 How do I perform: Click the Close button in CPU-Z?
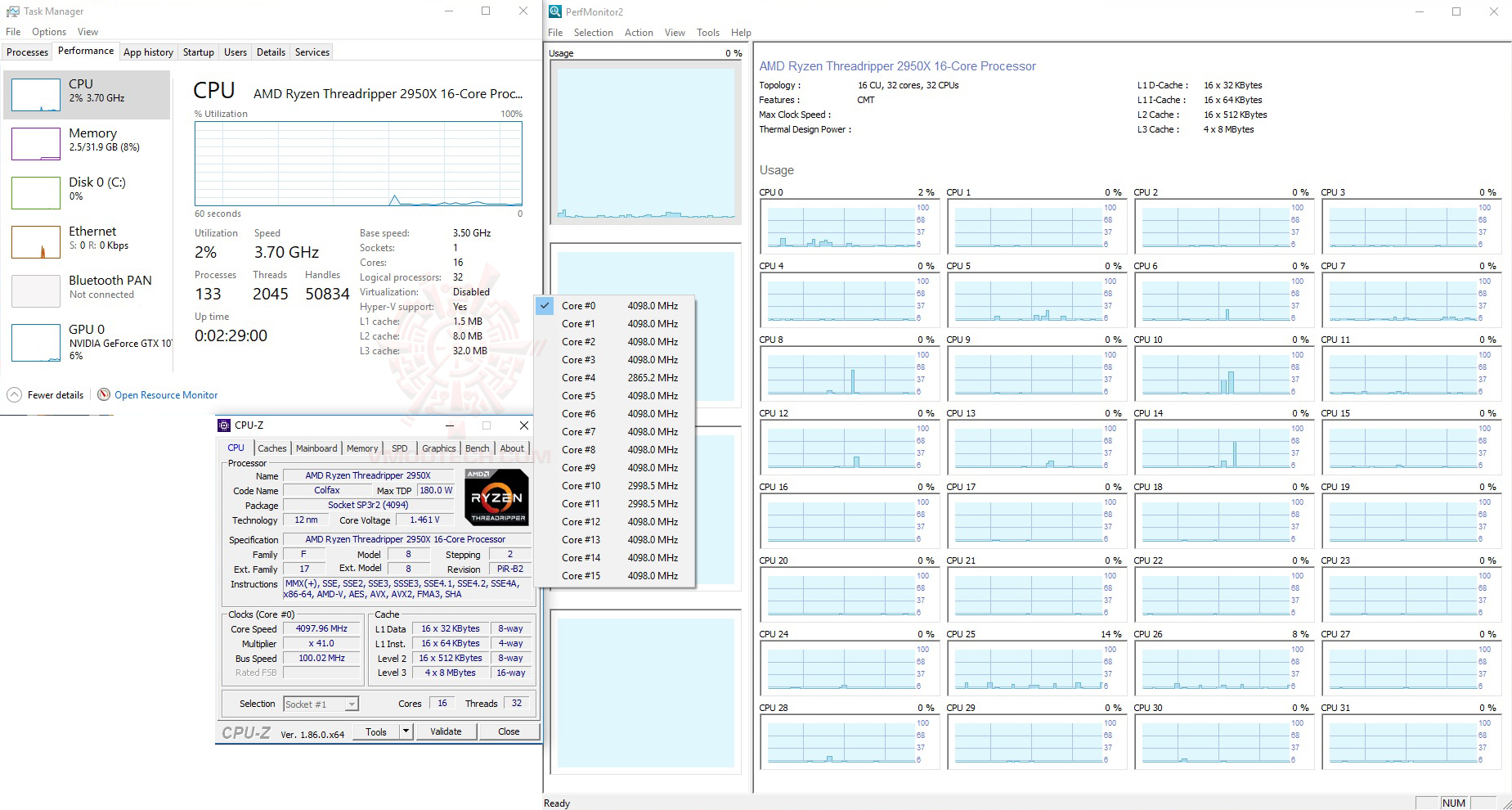pos(509,731)
